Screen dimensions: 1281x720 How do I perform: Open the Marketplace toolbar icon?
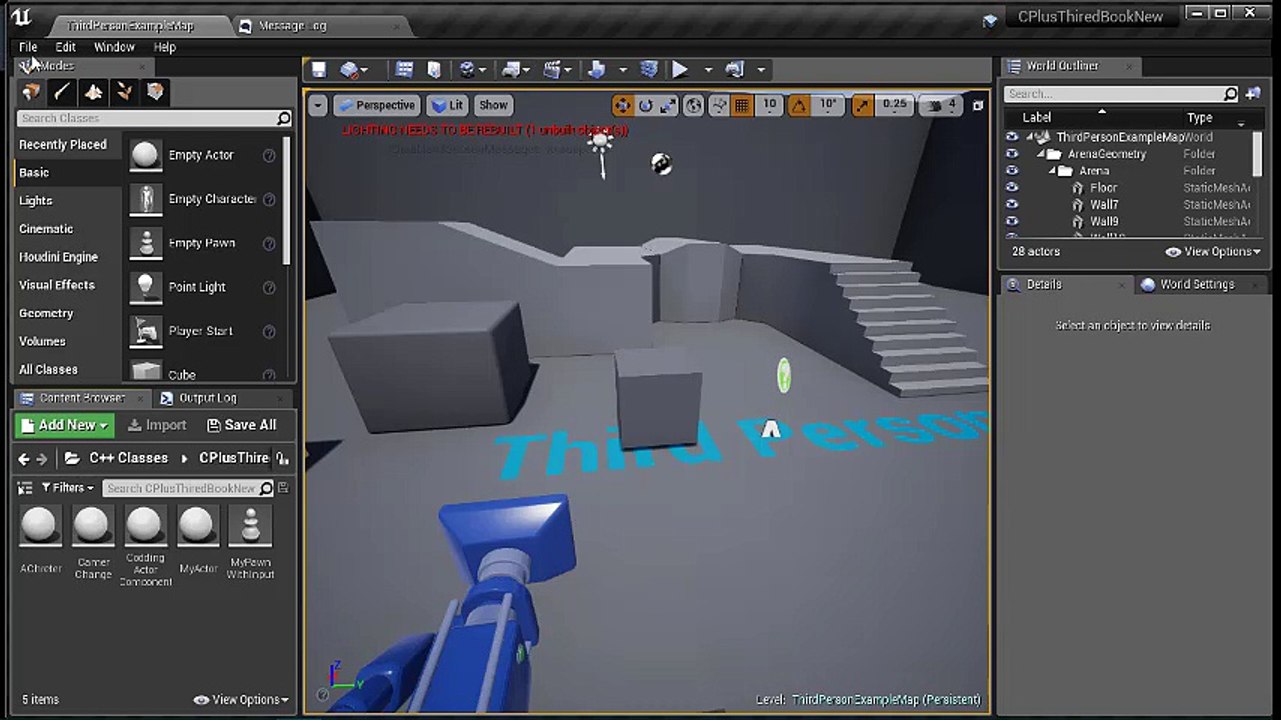(434, 69)
